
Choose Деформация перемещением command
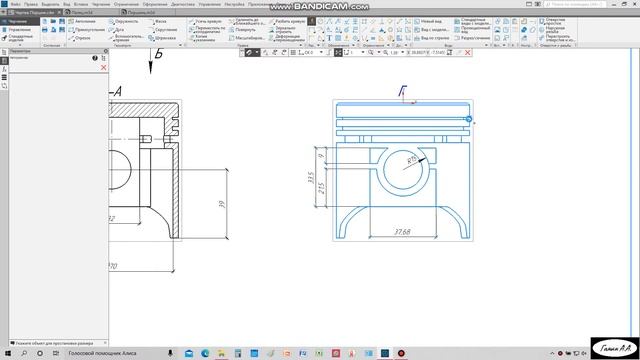coord(287,38)
